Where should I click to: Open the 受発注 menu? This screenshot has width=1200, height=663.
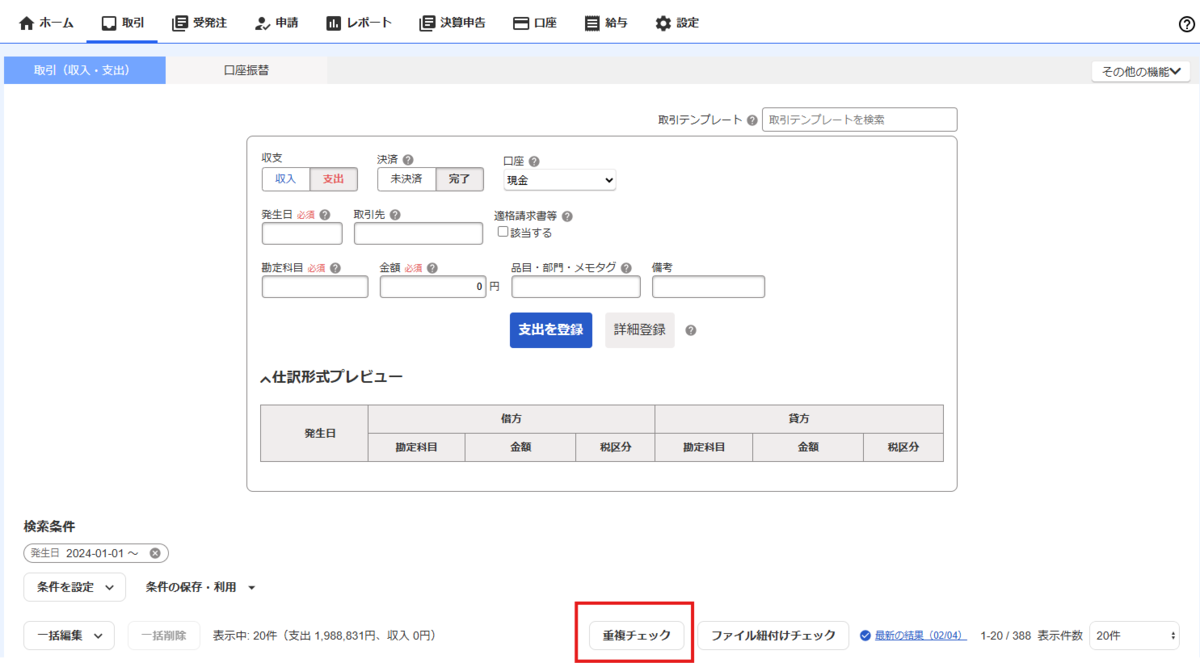click(x=198, y=22)
